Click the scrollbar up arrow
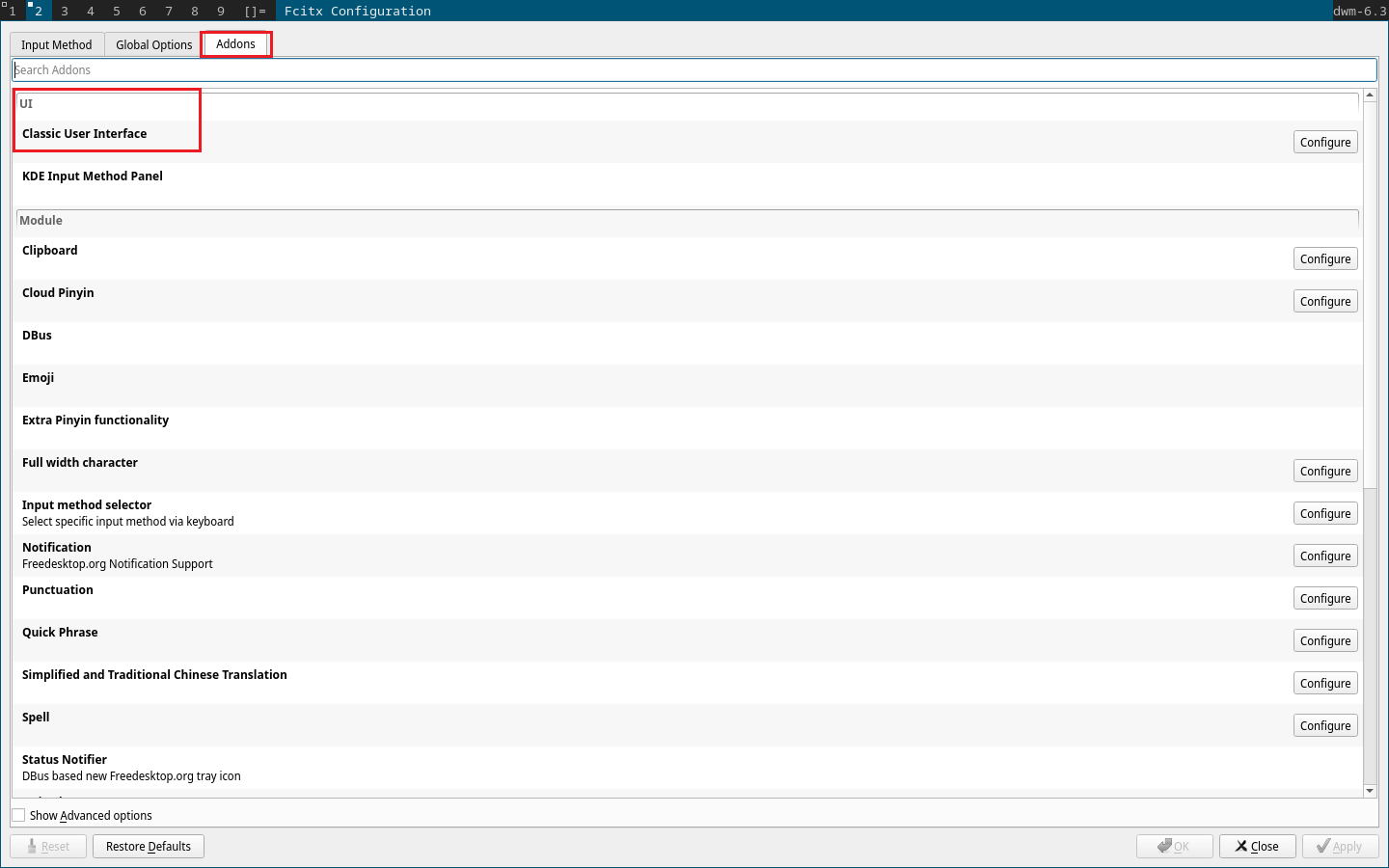The height and width of the screenshot is (868, 1389). tap(1370, 95)
